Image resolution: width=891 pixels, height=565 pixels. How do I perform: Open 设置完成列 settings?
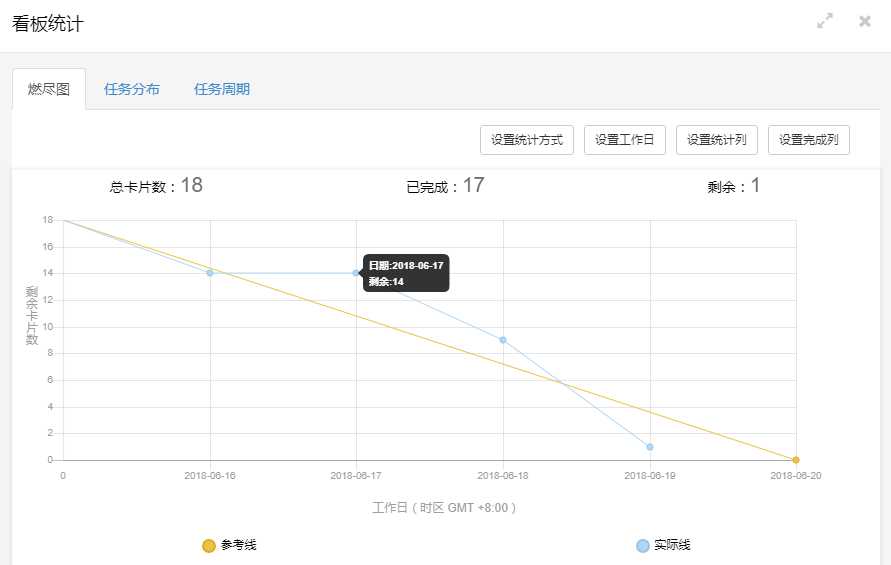[809, 140]
